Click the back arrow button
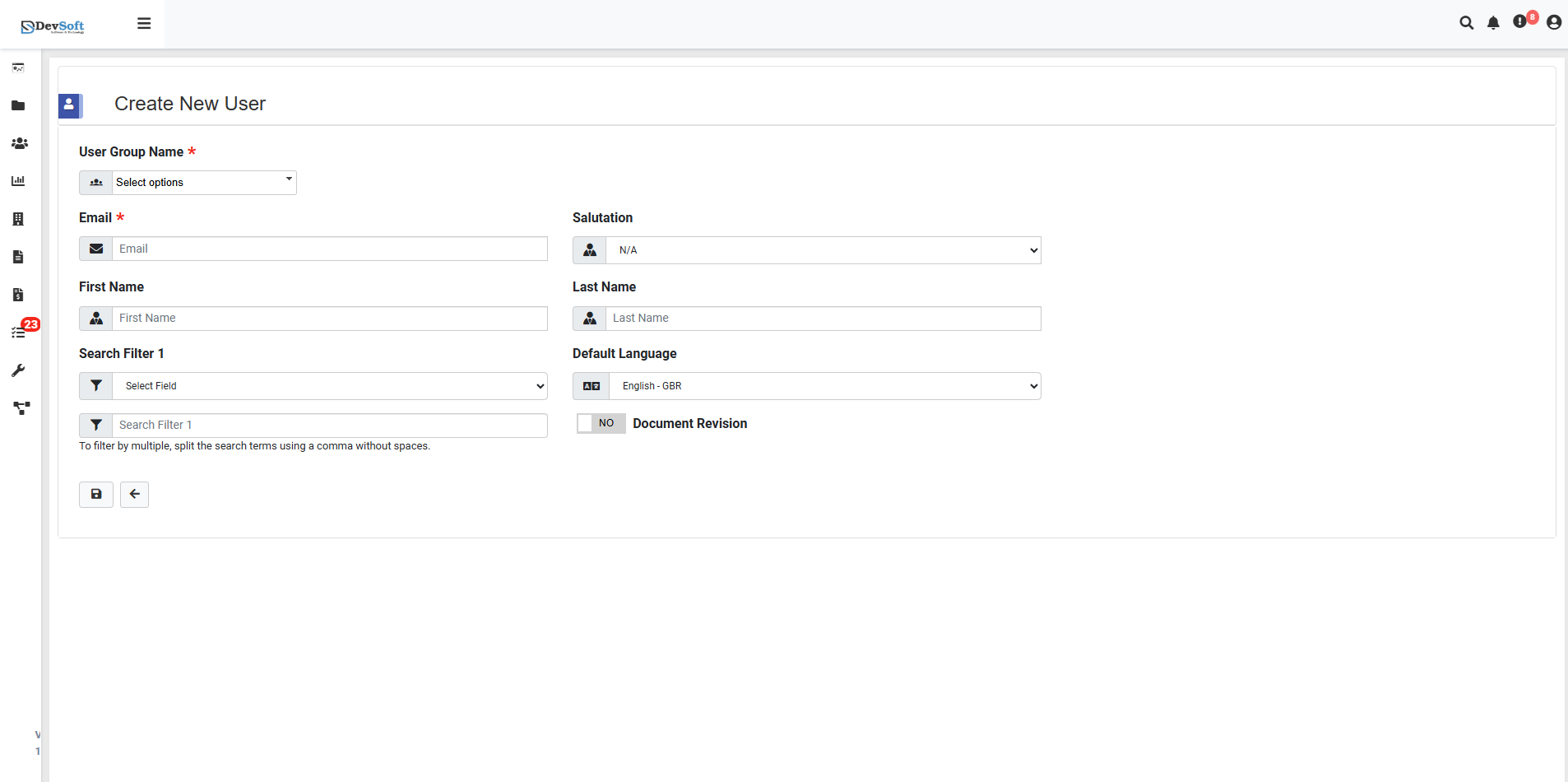 click(134, 495)
